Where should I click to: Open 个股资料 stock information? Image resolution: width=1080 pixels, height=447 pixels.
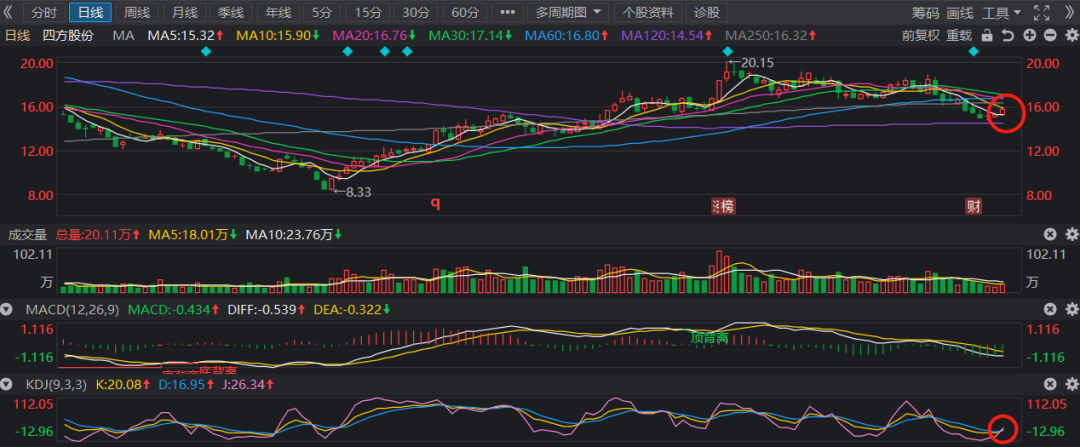click(649, 13)
